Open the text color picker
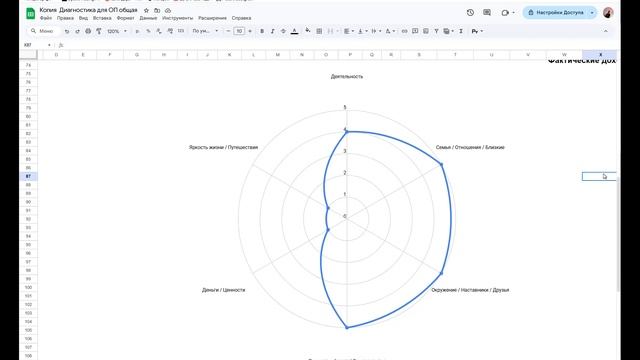This screenshot has height=360, width=640. (x=294, y=31)
